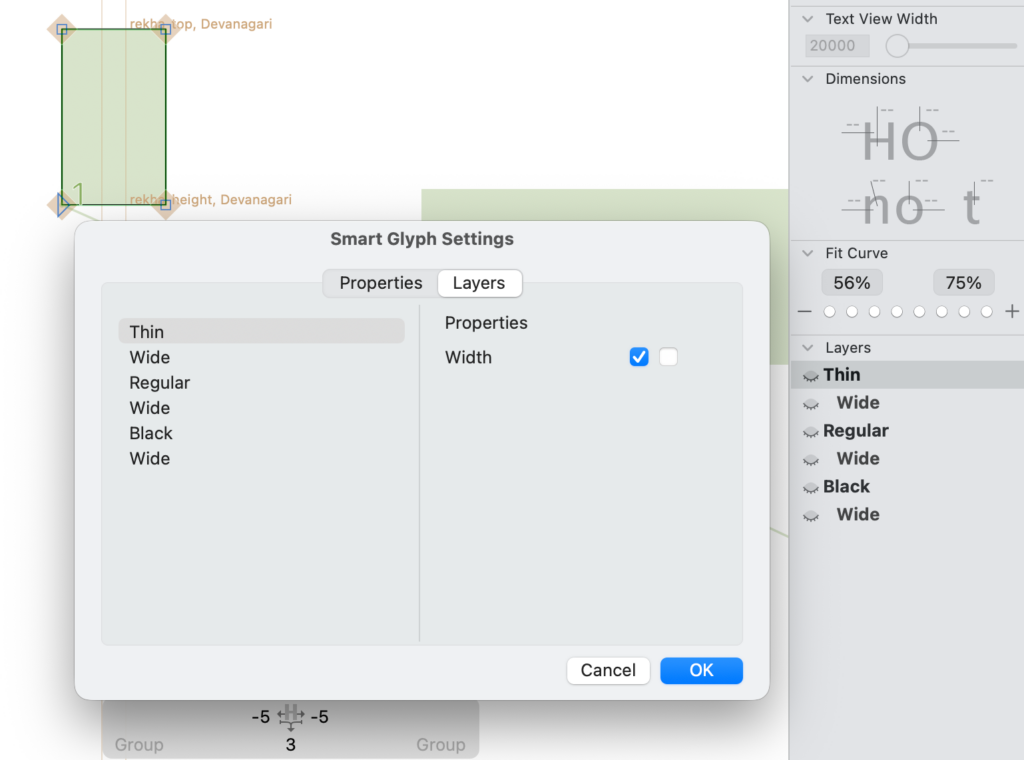Collapse the Dimensions section
1024x760 pixels.
[808, 79]
